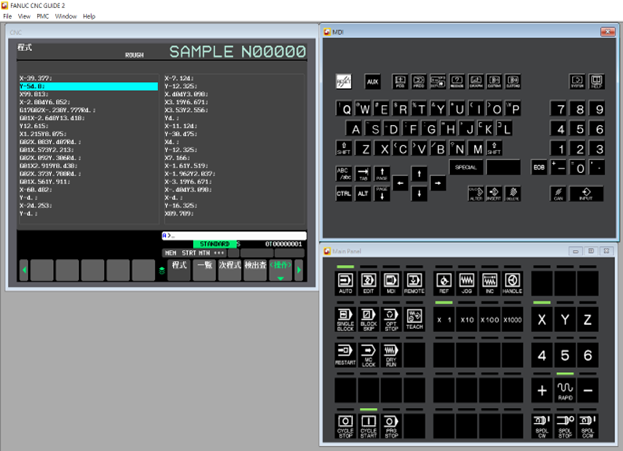This screenshot has width=623, height=451.
Task: Click the ALT key on MDI keyboard
Action: coord(363,194)
